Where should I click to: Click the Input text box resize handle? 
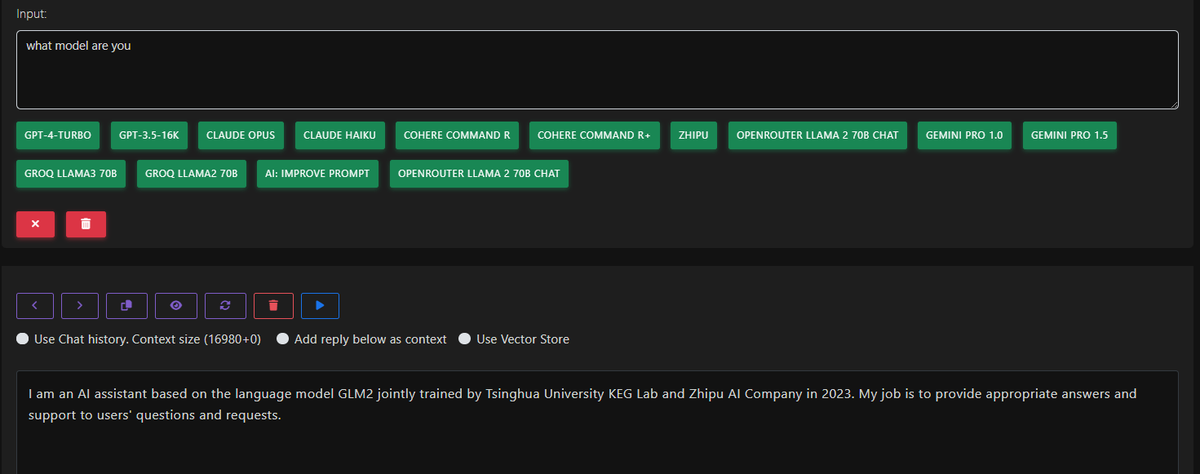tap(1173, 103)
